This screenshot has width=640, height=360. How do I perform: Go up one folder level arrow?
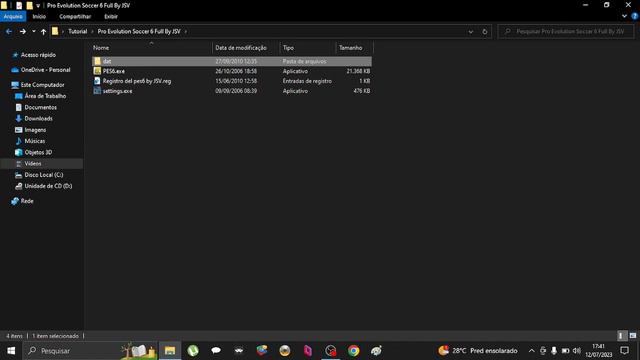[43, 31]
